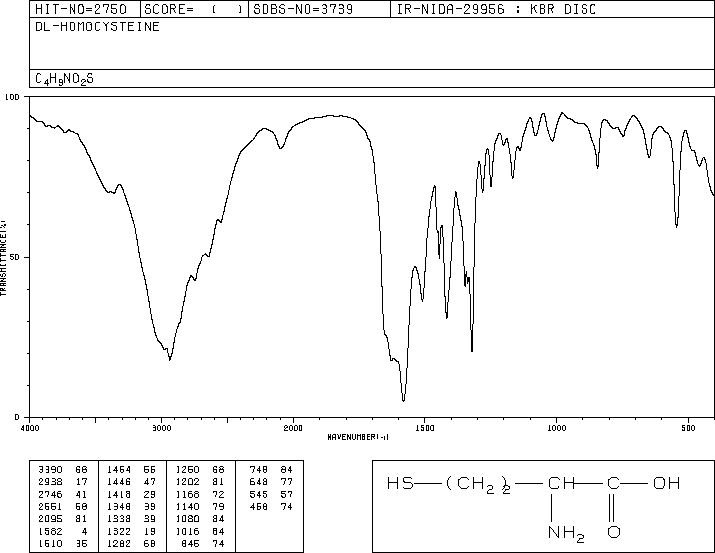Click the 468 entry in the peak table

(259, 506)
